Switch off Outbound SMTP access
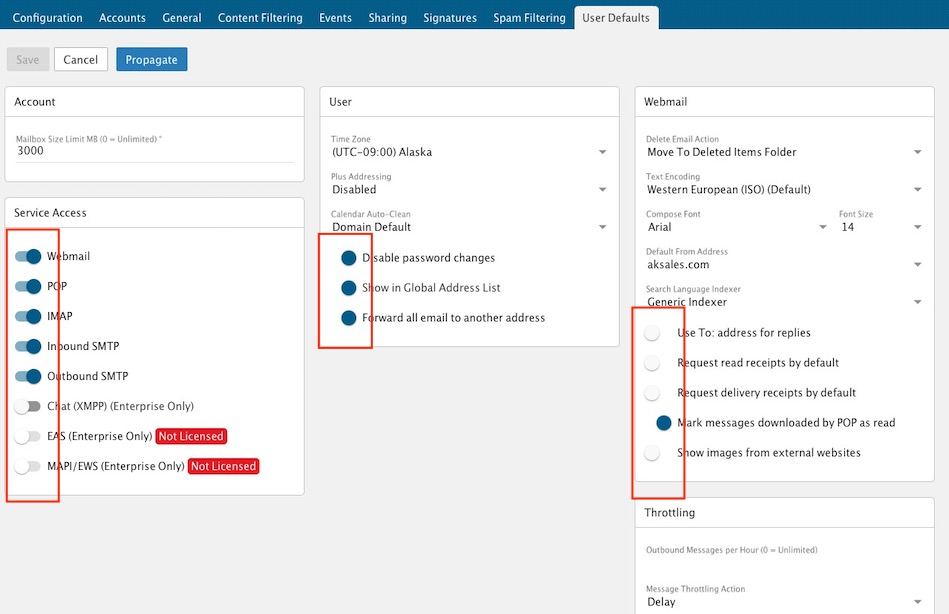Image resolution: width=949 pixels, height=614 pixels. point(28,377)
